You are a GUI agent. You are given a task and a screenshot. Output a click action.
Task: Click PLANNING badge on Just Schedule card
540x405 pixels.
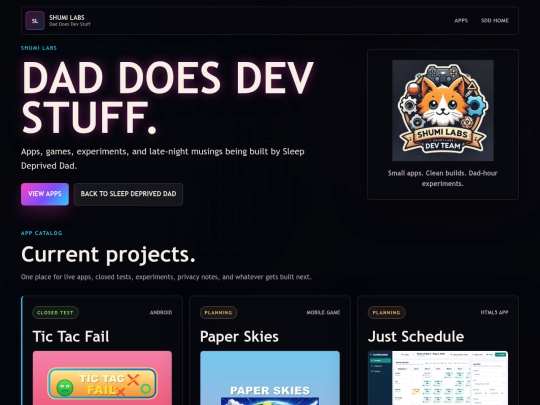(386, 313)
